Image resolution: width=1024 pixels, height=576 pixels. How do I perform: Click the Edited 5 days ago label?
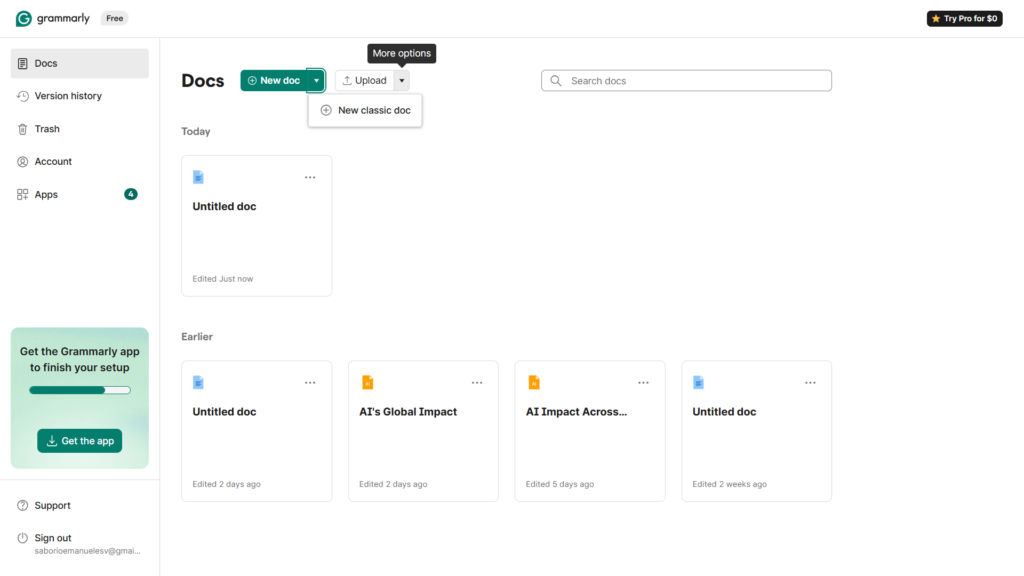[x=560, y=484]
